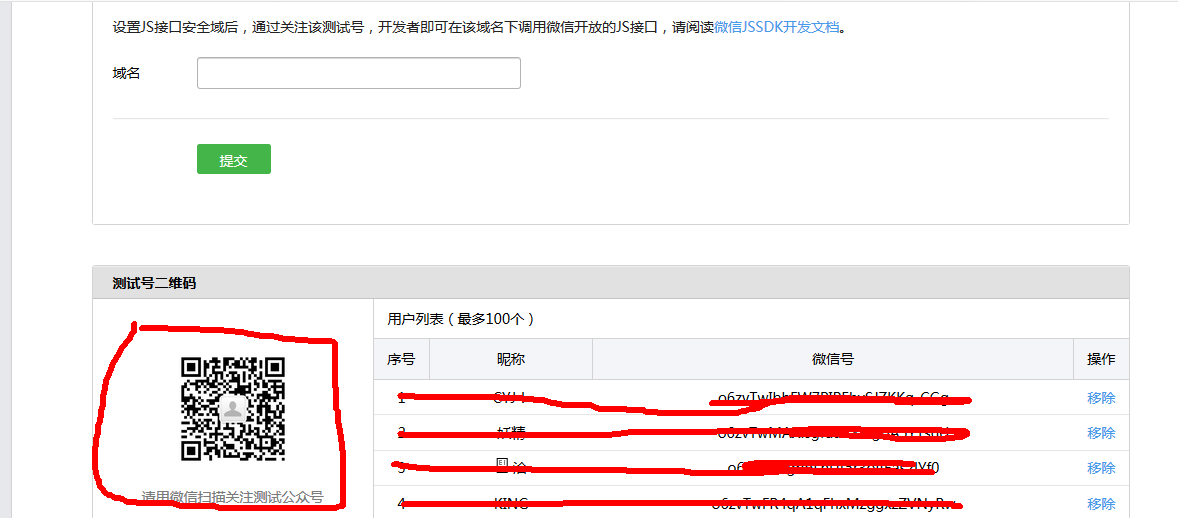Click the 序号 column header
Image resolution: width=1178 pixels, height=518 pixels.
point(401,359)
